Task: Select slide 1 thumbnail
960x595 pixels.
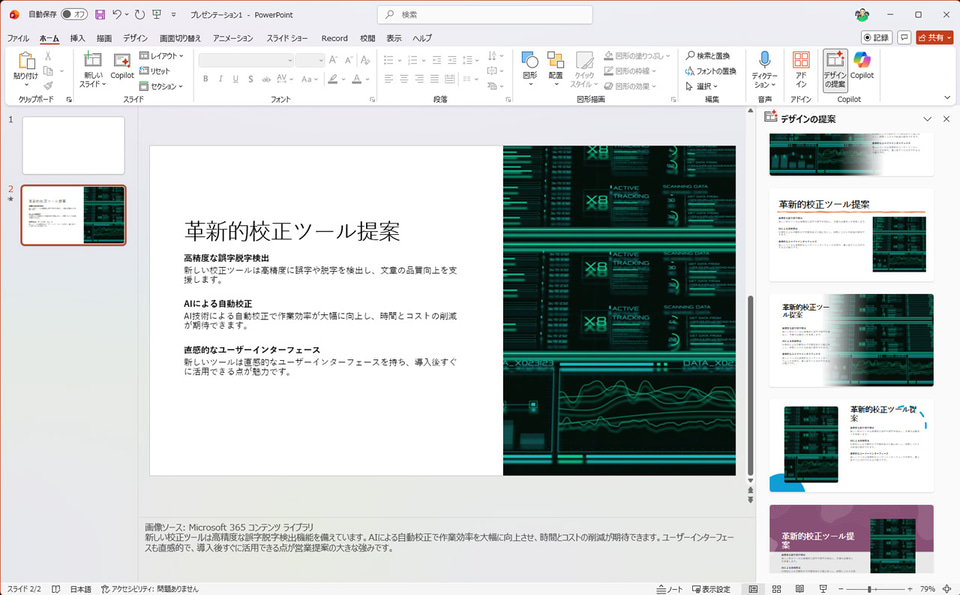Action: pyautogui.click(x=73, y=146)
